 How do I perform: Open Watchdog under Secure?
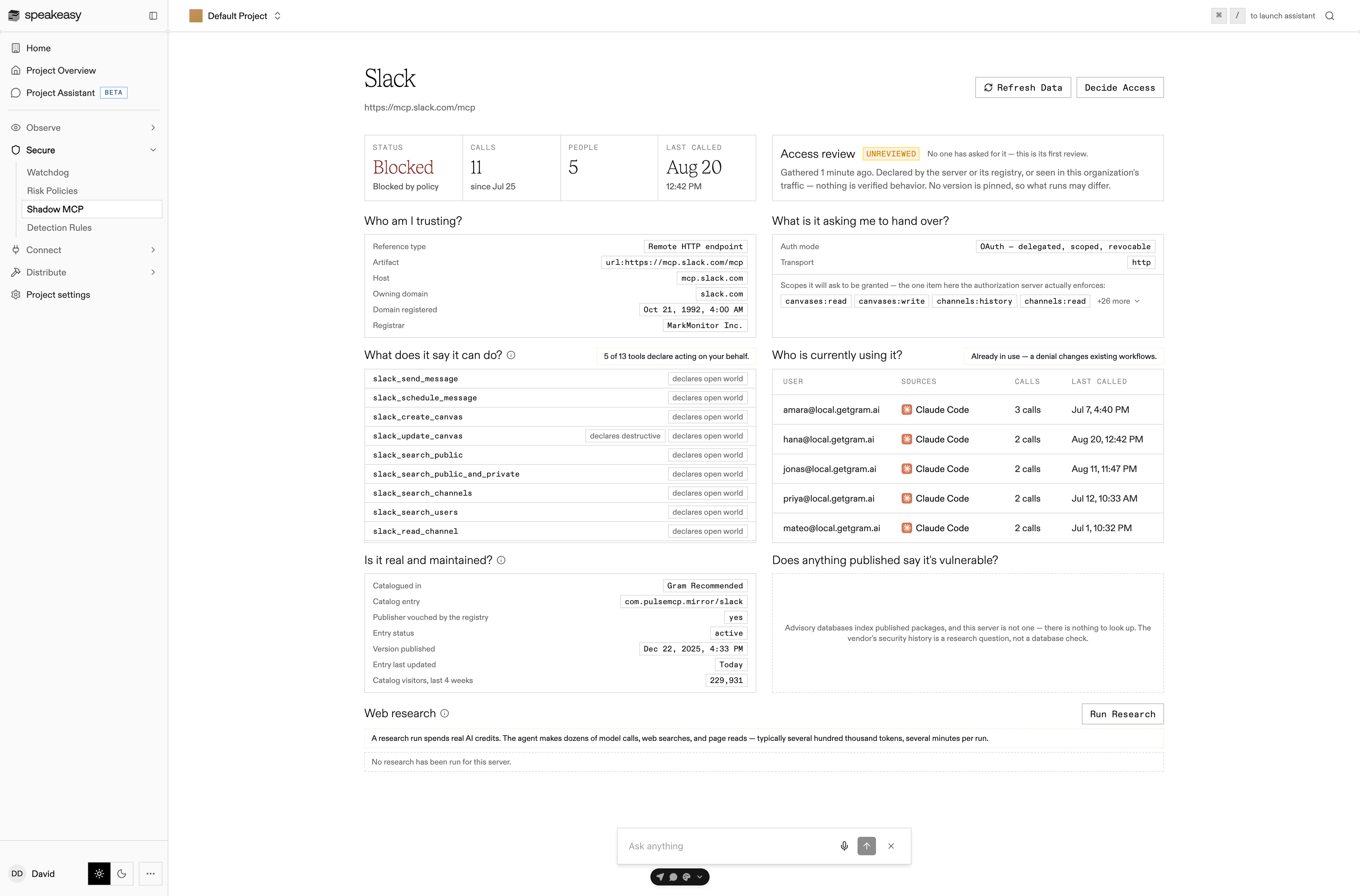pyautogui.click(x=48, y=173)
